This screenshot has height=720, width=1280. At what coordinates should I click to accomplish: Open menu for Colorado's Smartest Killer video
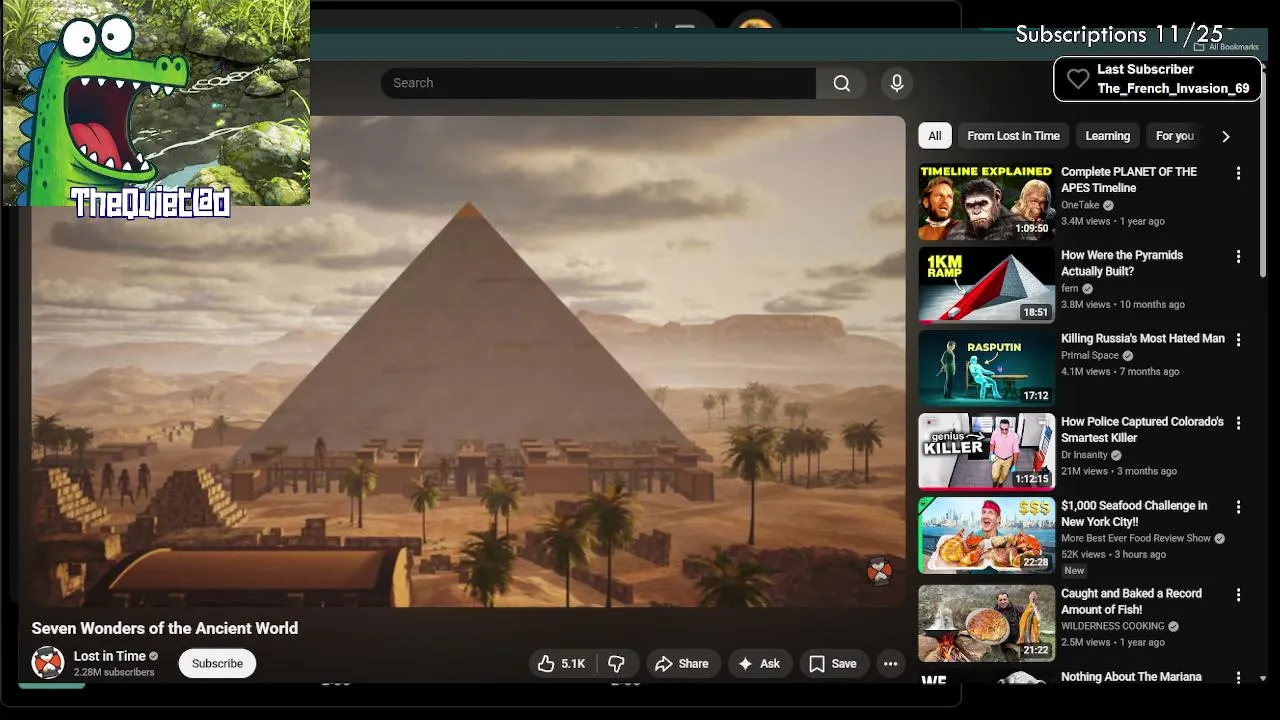(x=1238, y=423)
